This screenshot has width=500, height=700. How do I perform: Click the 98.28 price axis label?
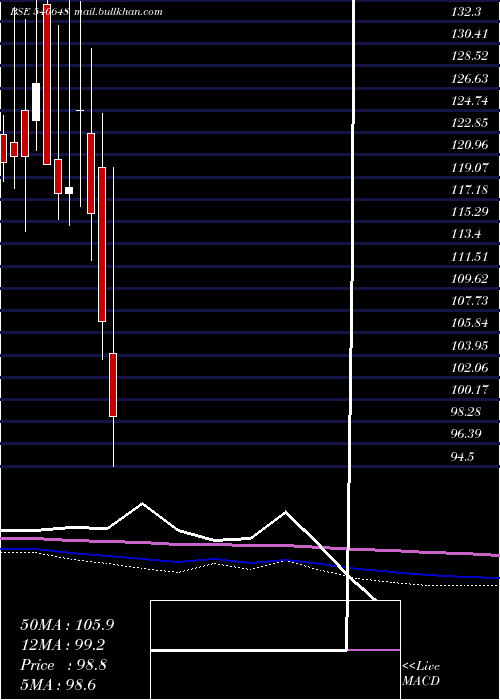click(467, 412)
